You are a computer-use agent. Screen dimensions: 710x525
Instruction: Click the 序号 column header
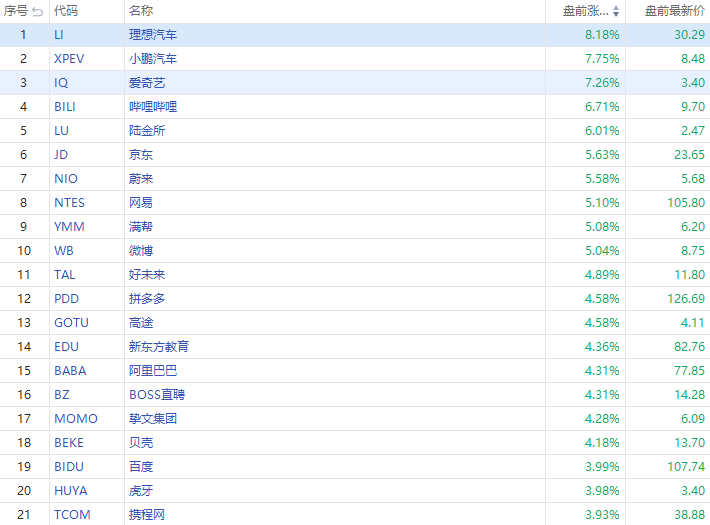click(x=16, y=11)
